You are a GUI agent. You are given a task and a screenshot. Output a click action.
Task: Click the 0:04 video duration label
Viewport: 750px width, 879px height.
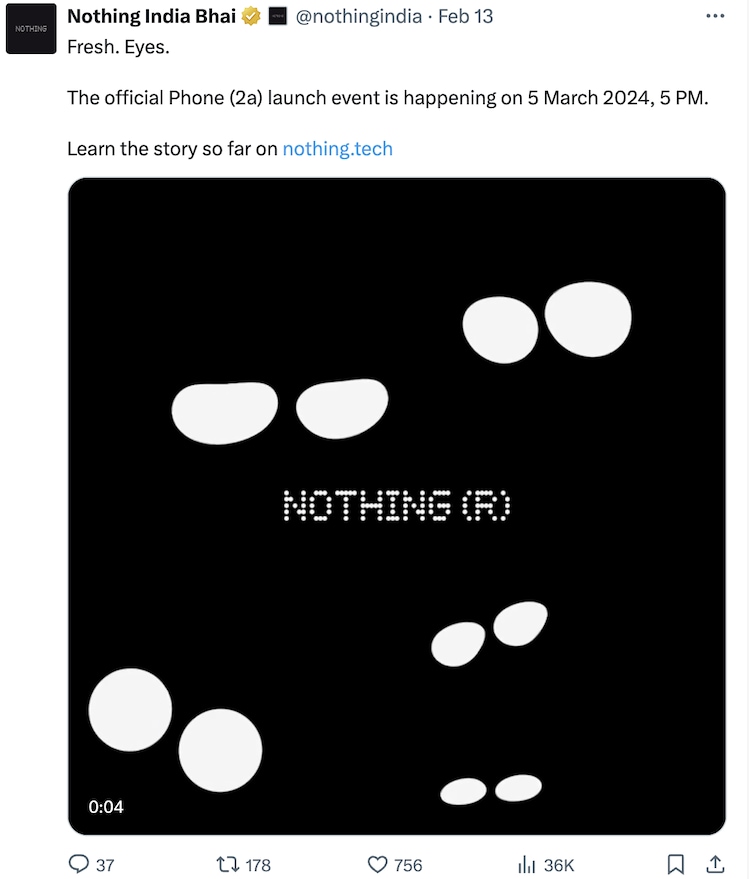pos(106,806)
